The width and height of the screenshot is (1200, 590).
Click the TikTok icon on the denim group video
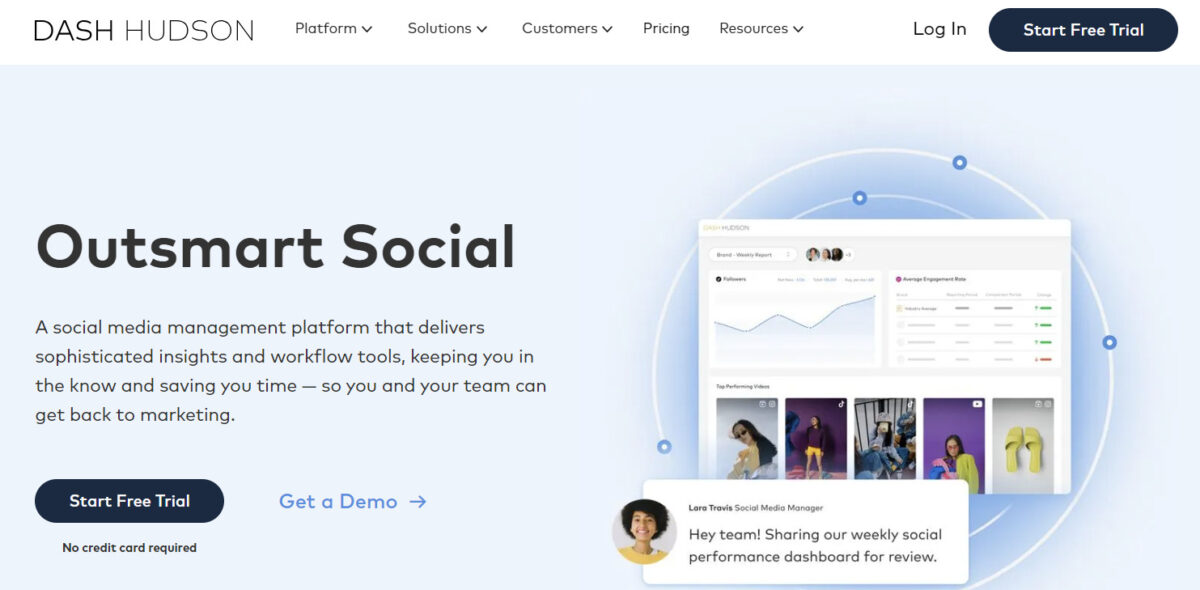pyautogui.click(x=910, y=404)
